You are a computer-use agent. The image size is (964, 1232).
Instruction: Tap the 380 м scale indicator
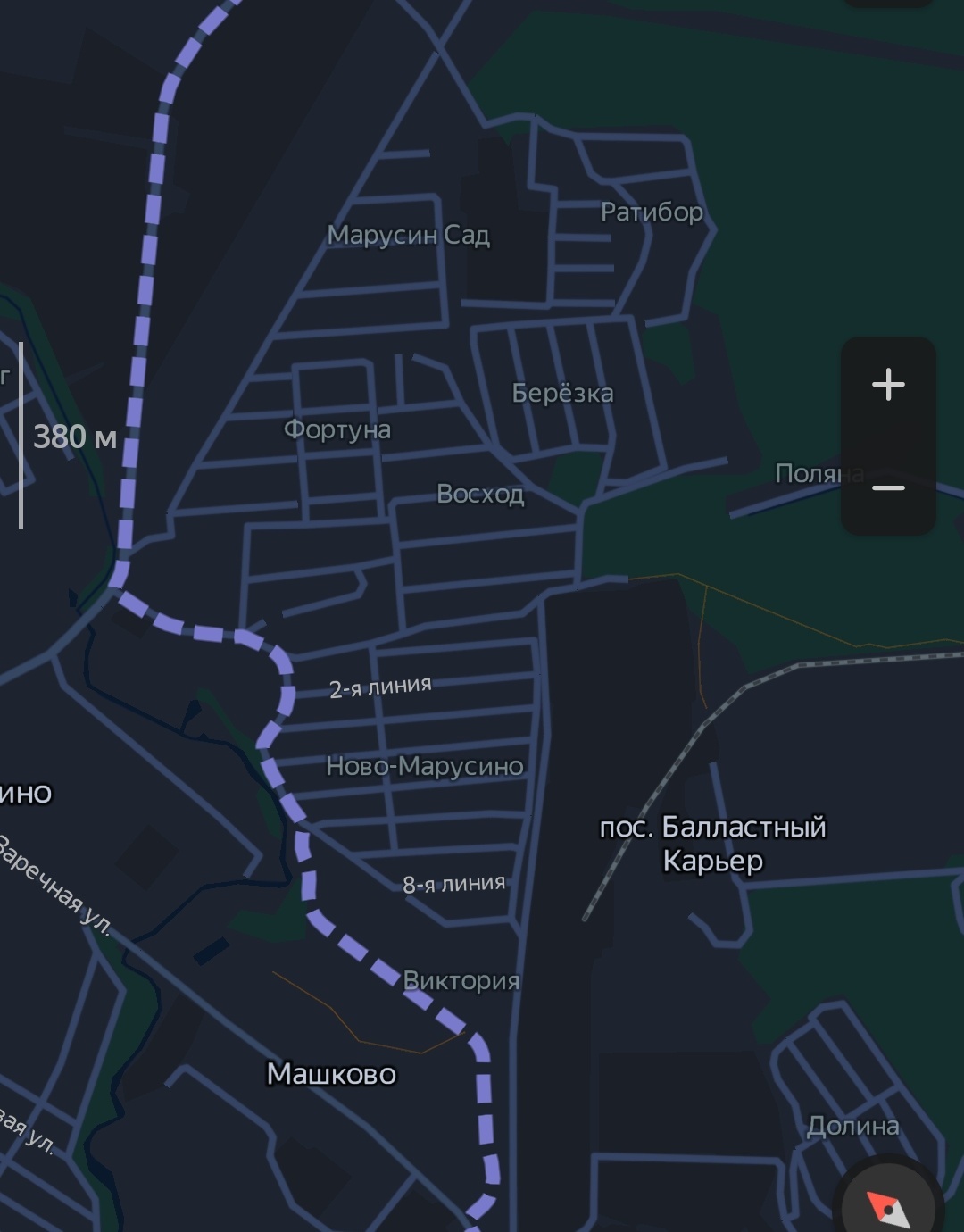pyautogui.click(x=75, y=437)
